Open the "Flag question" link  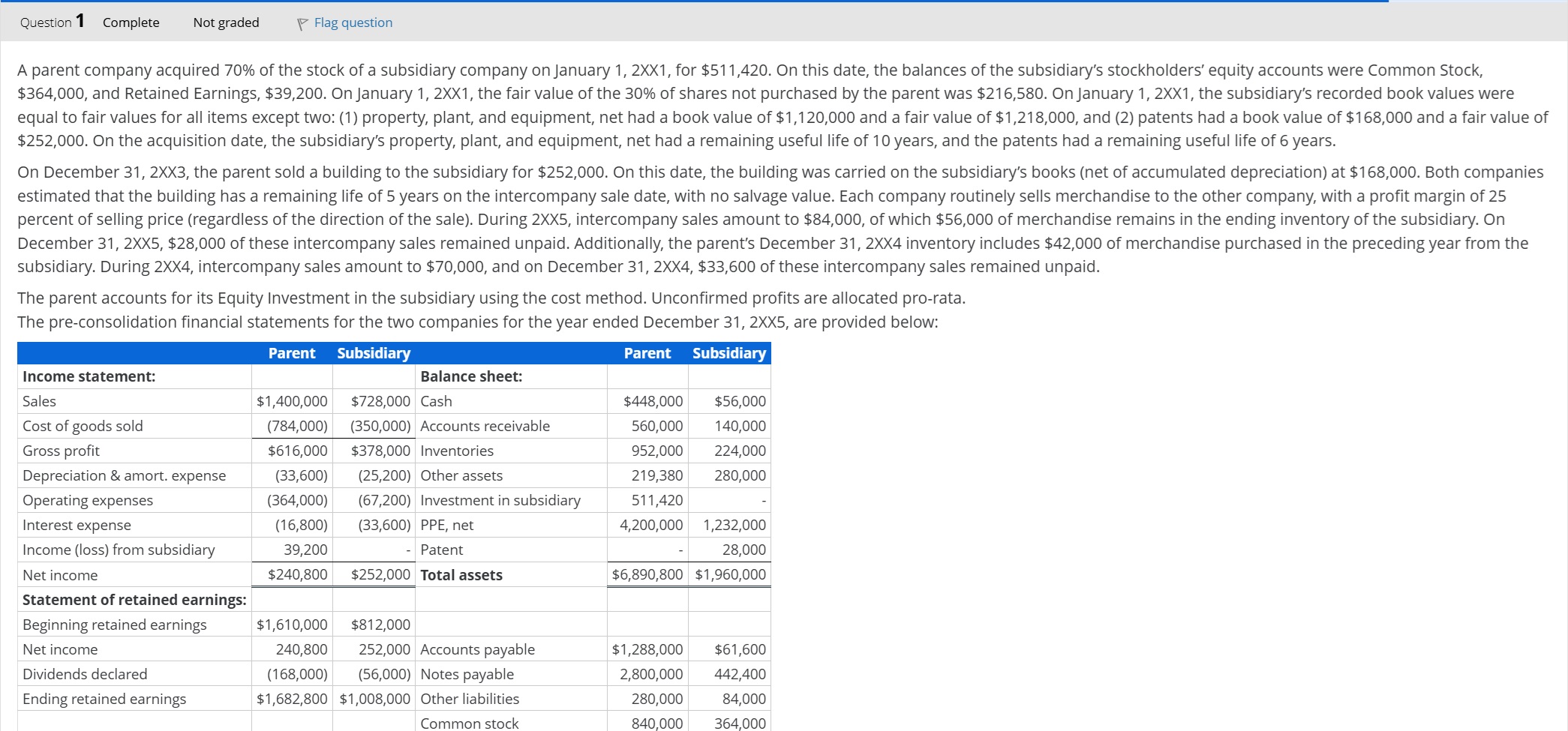tap(353, 22)
